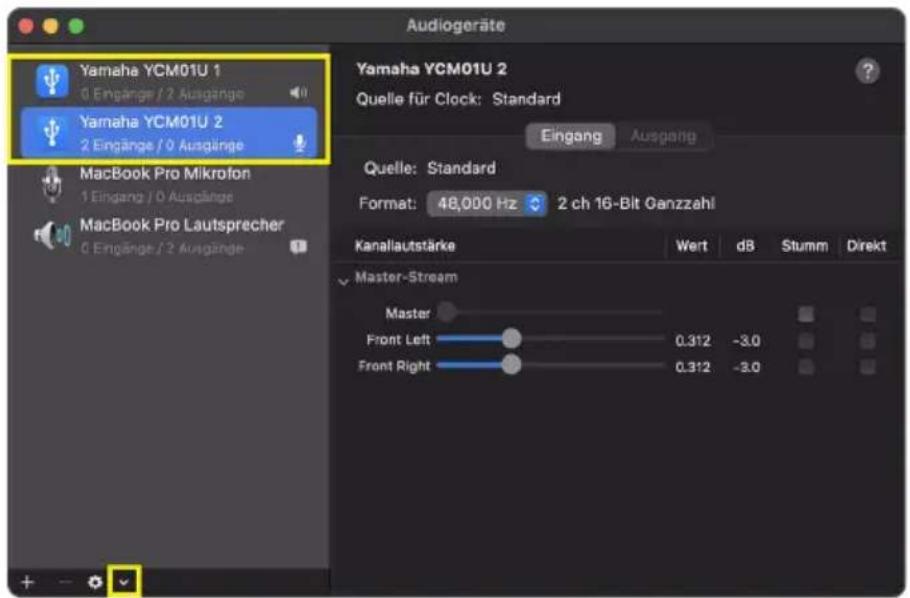Minimize the window with yellow button
This screenshot has height=598, width=910.
click(x=51, y=26)
